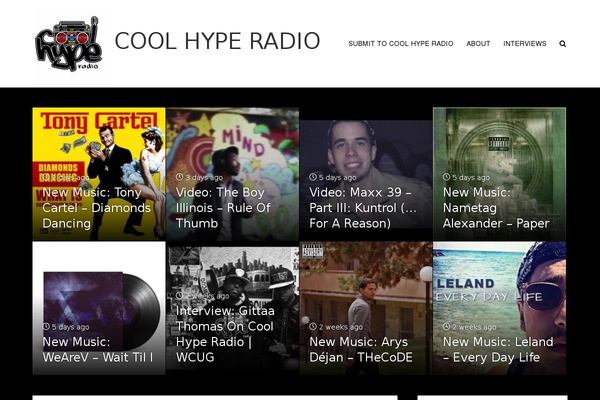Viewport: 600px width, 400px height.
Task: Open Video: The Boy Illinois – Rule Of Thumb
Action: (223, 208)
